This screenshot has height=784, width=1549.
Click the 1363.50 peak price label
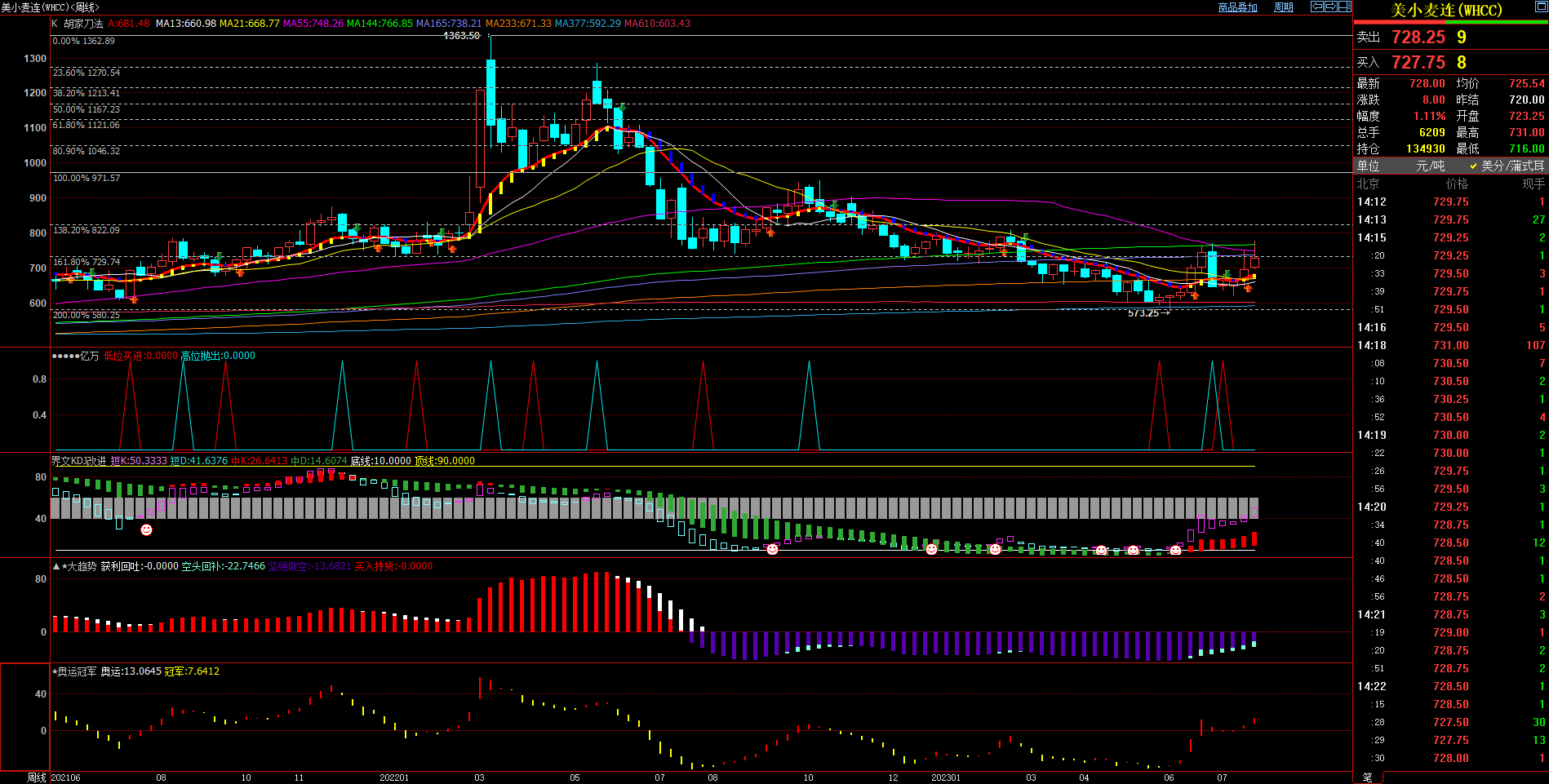coord(461,36)
